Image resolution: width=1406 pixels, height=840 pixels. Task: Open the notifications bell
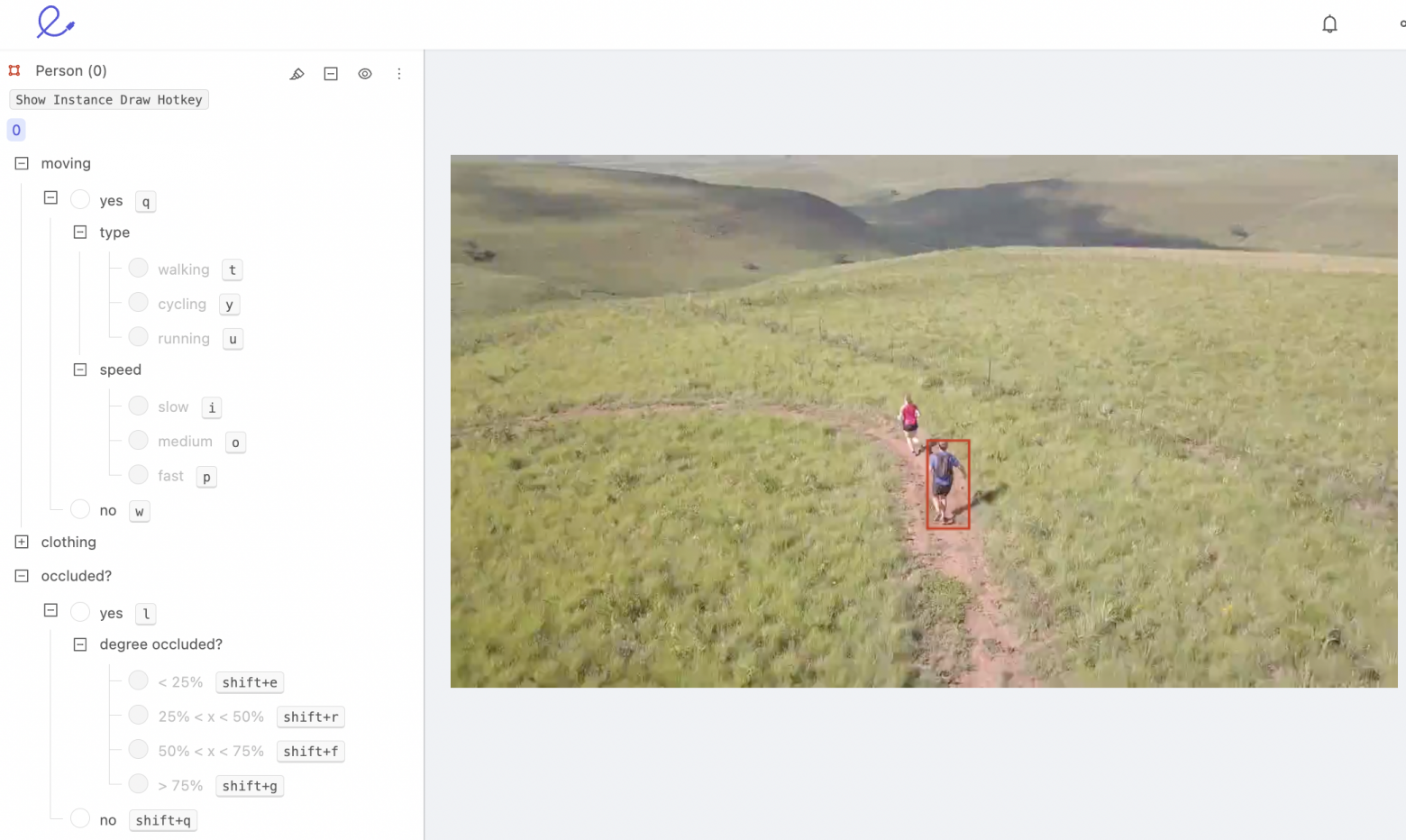coord(1329,24)
